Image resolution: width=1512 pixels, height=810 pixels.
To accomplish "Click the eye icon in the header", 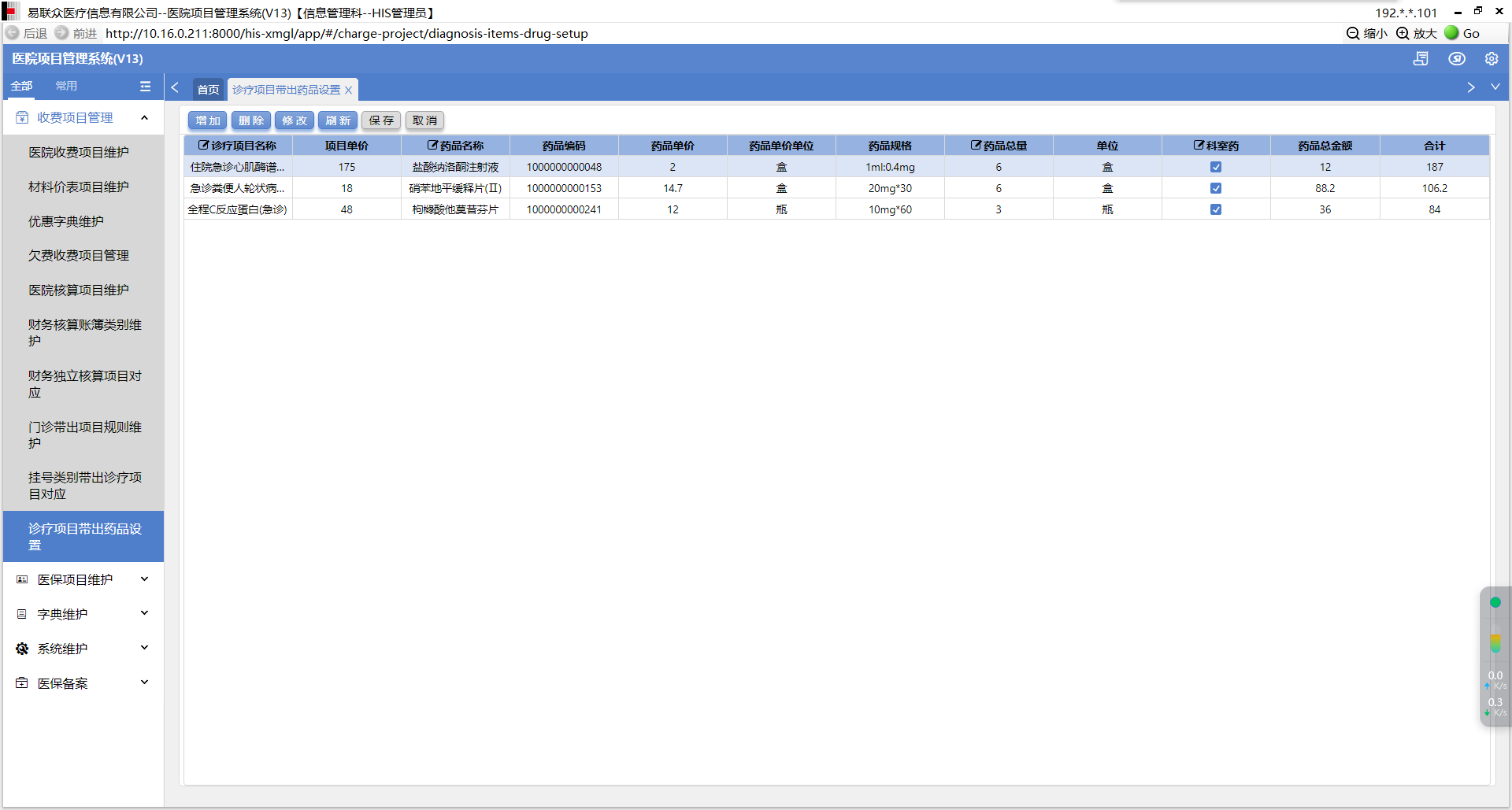I will (1457, 59).
